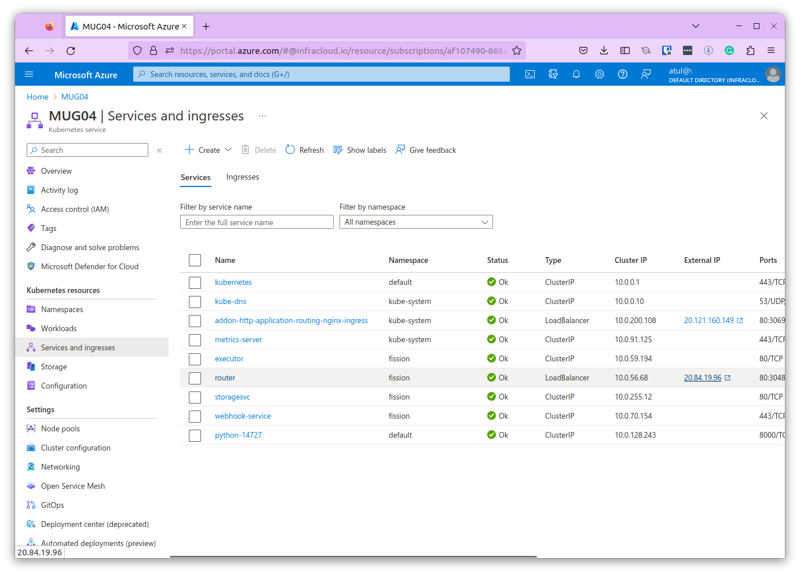Switch to the Ingresses tab
The image size is (800, 575).
pyautogui.click(x=242, y=177)
